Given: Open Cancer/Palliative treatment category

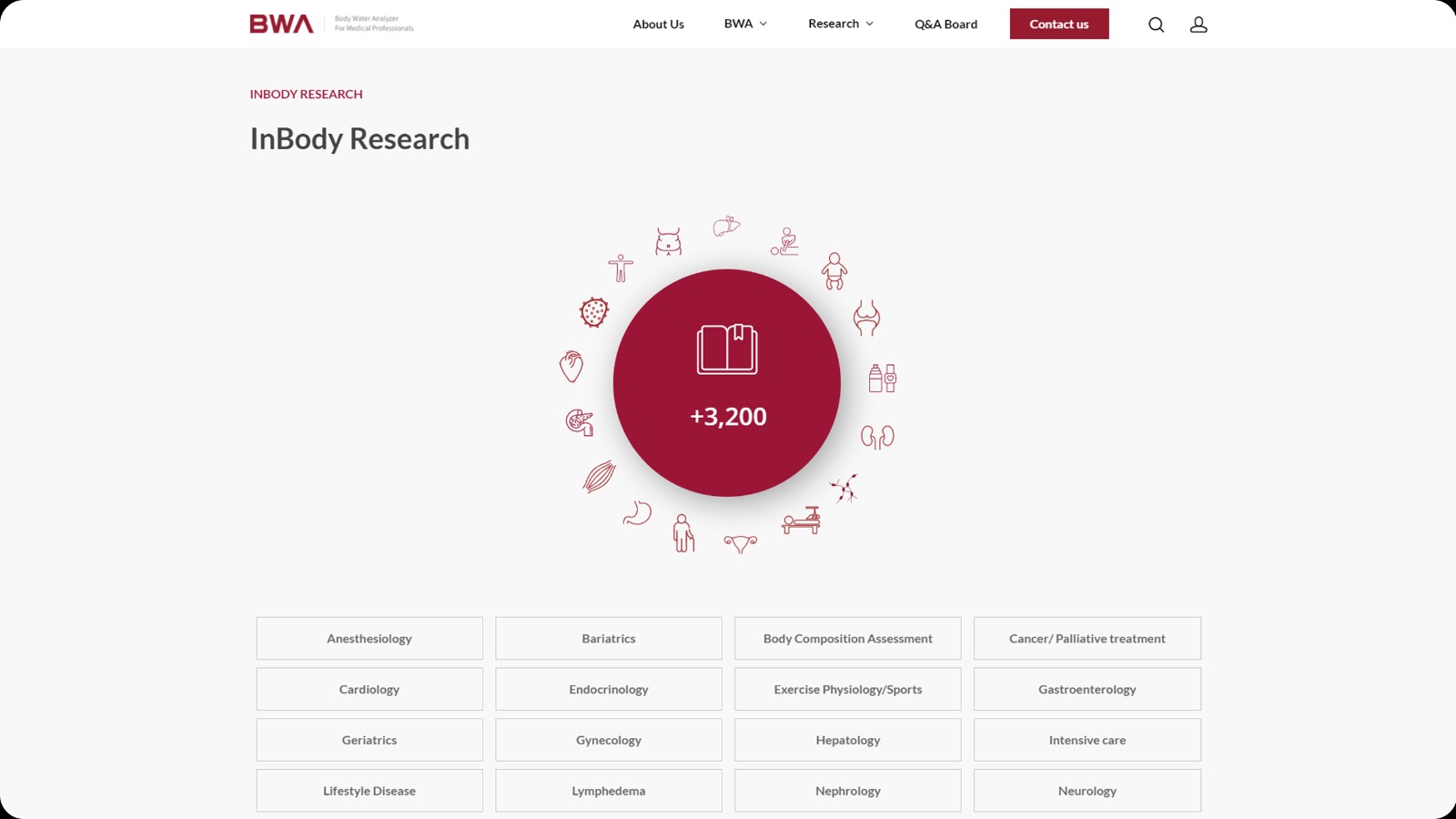Looking at the screenshot, I should 1087,639.
